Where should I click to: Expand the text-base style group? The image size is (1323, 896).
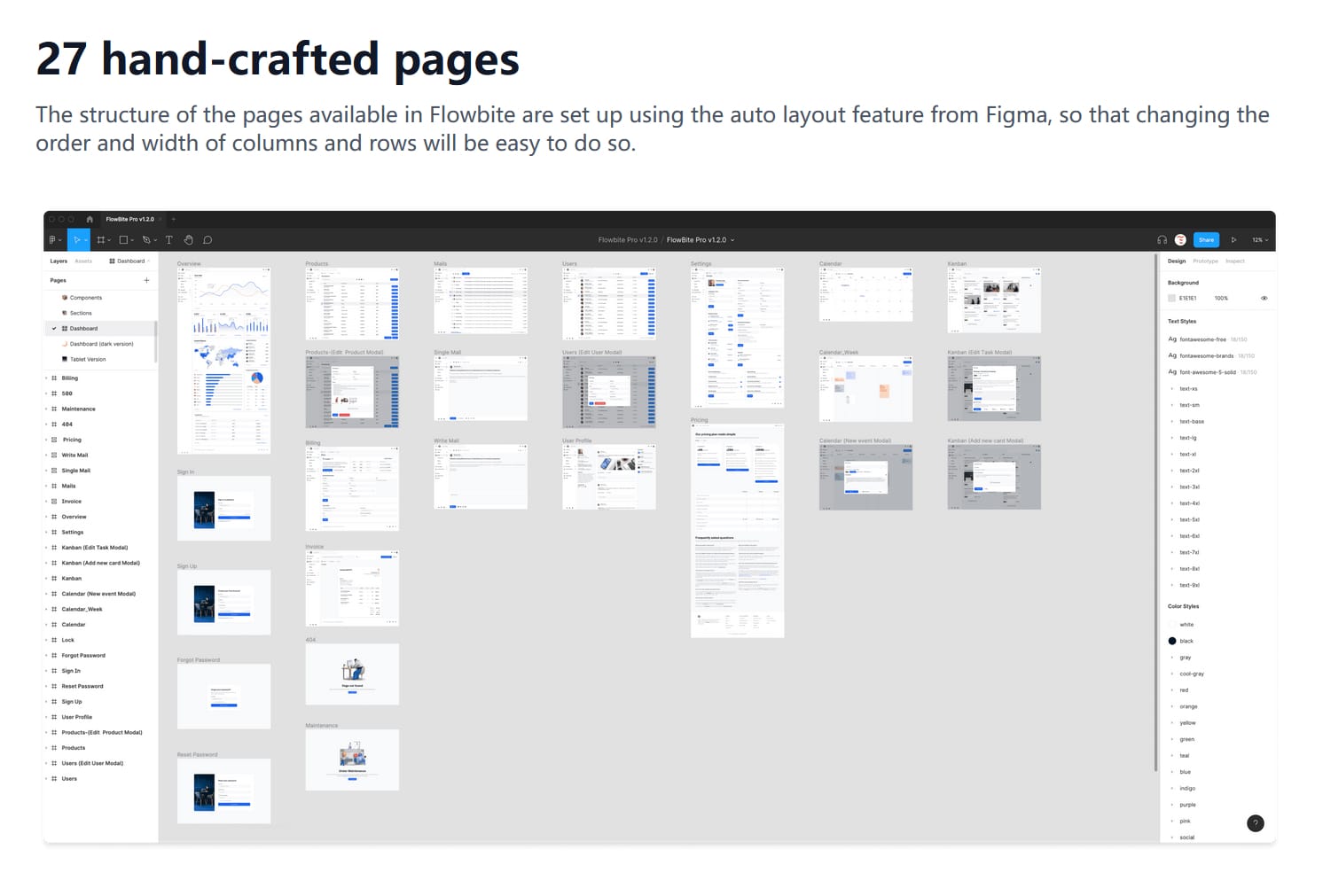(1172, 422)
